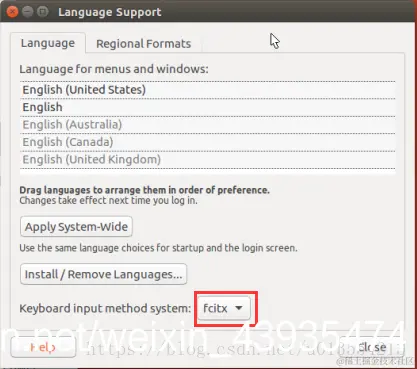Select English (United States) in the list
Viewport: 417px width, 369px height.
208,90
